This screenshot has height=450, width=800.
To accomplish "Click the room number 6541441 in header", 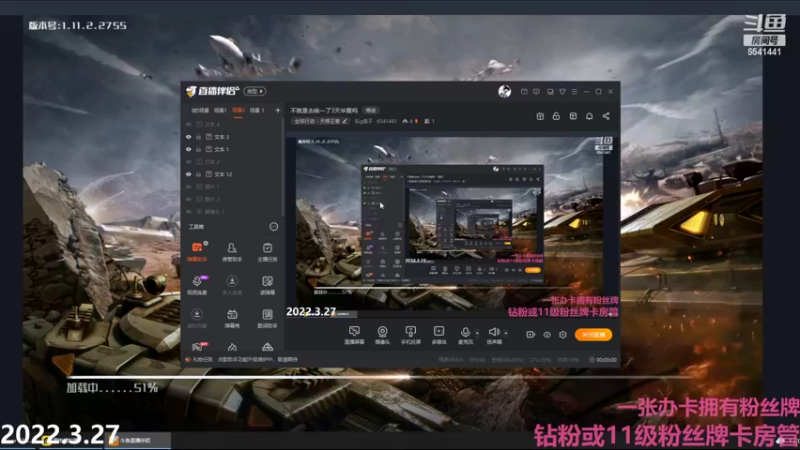I will (387, 121).
